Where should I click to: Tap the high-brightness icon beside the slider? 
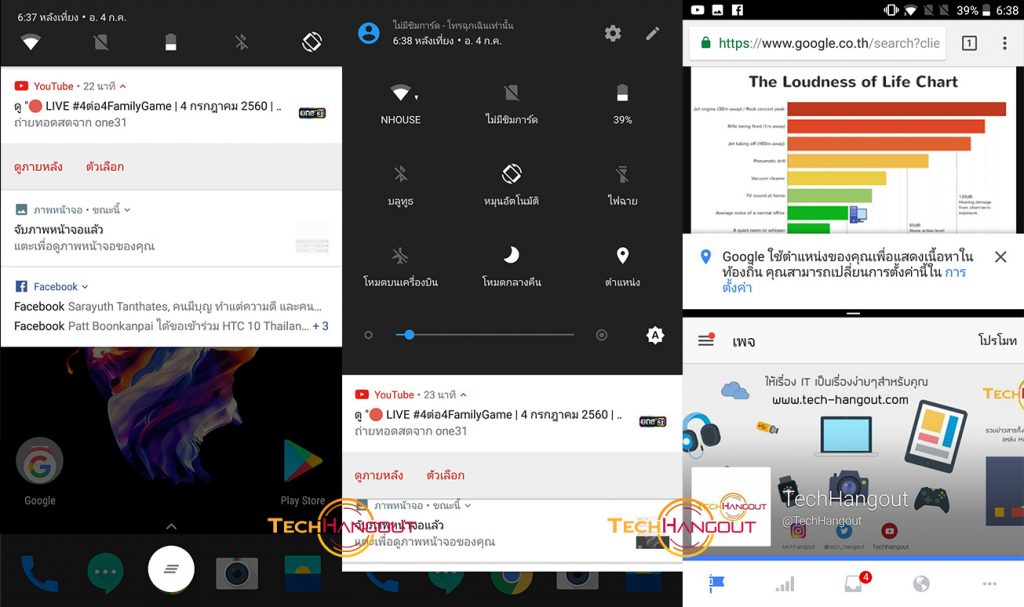(601, 335)
